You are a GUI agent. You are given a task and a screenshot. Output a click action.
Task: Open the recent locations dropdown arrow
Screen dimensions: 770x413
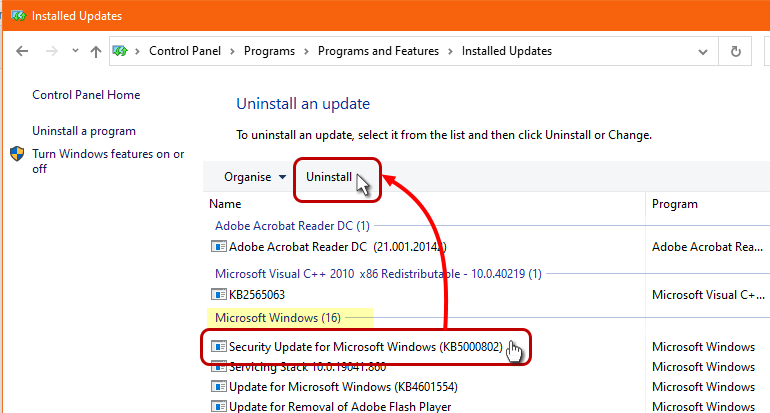point(75,51)
